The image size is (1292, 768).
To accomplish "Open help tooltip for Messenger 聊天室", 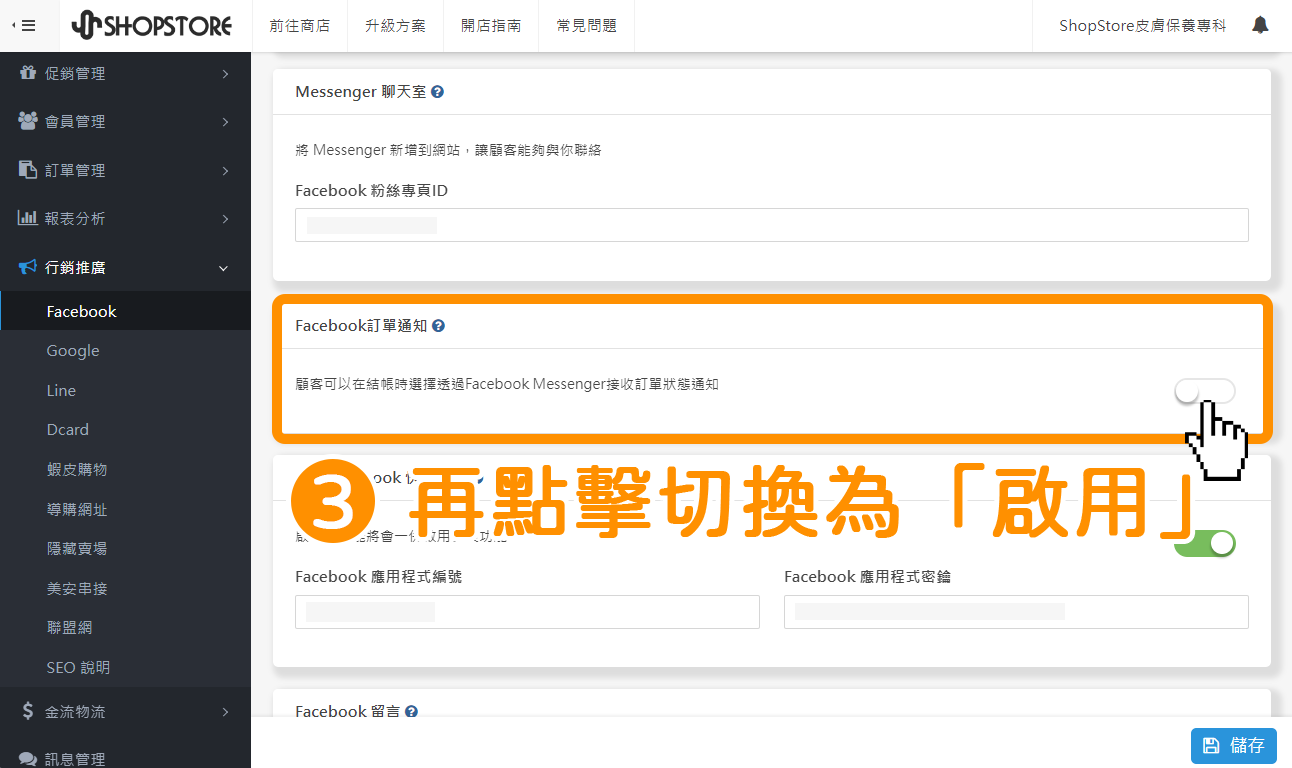I will 437,92.
